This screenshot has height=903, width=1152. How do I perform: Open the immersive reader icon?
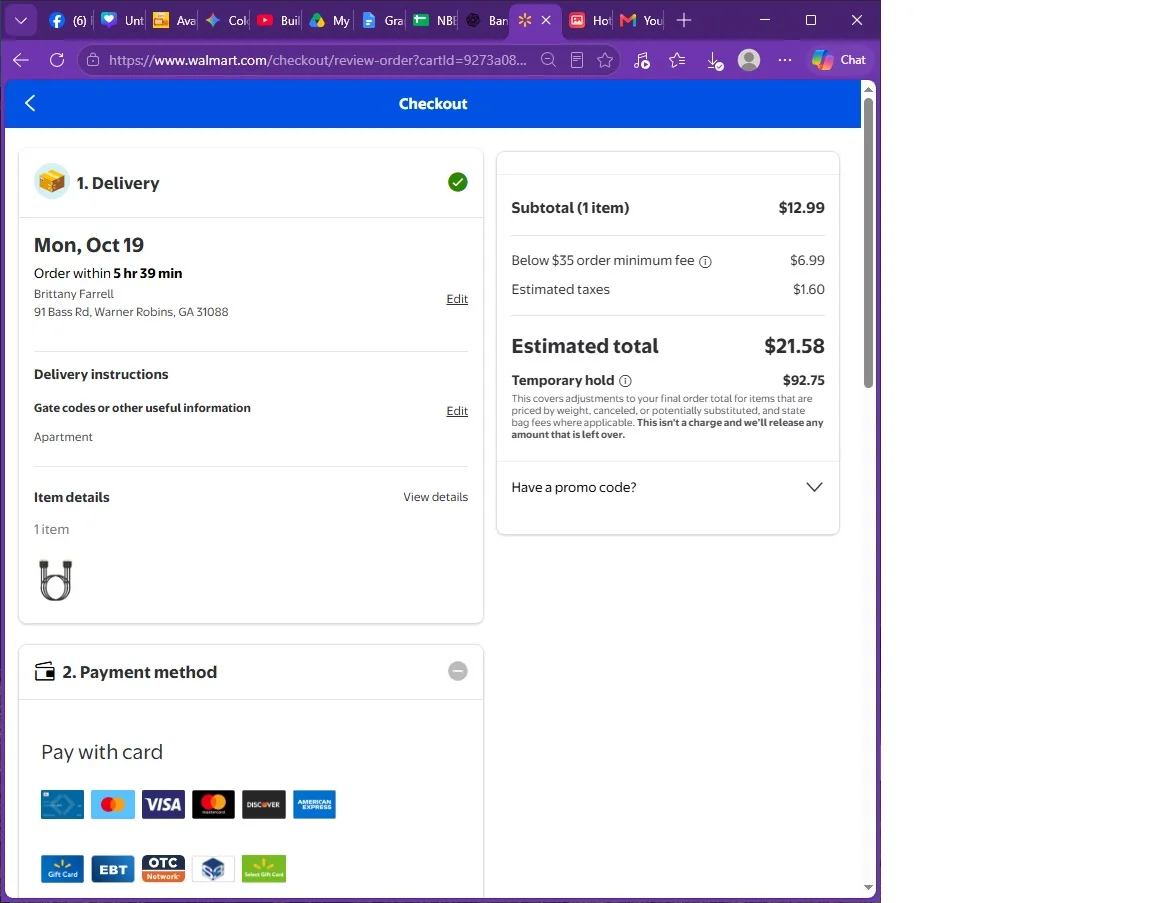click(x=577, y=60)
